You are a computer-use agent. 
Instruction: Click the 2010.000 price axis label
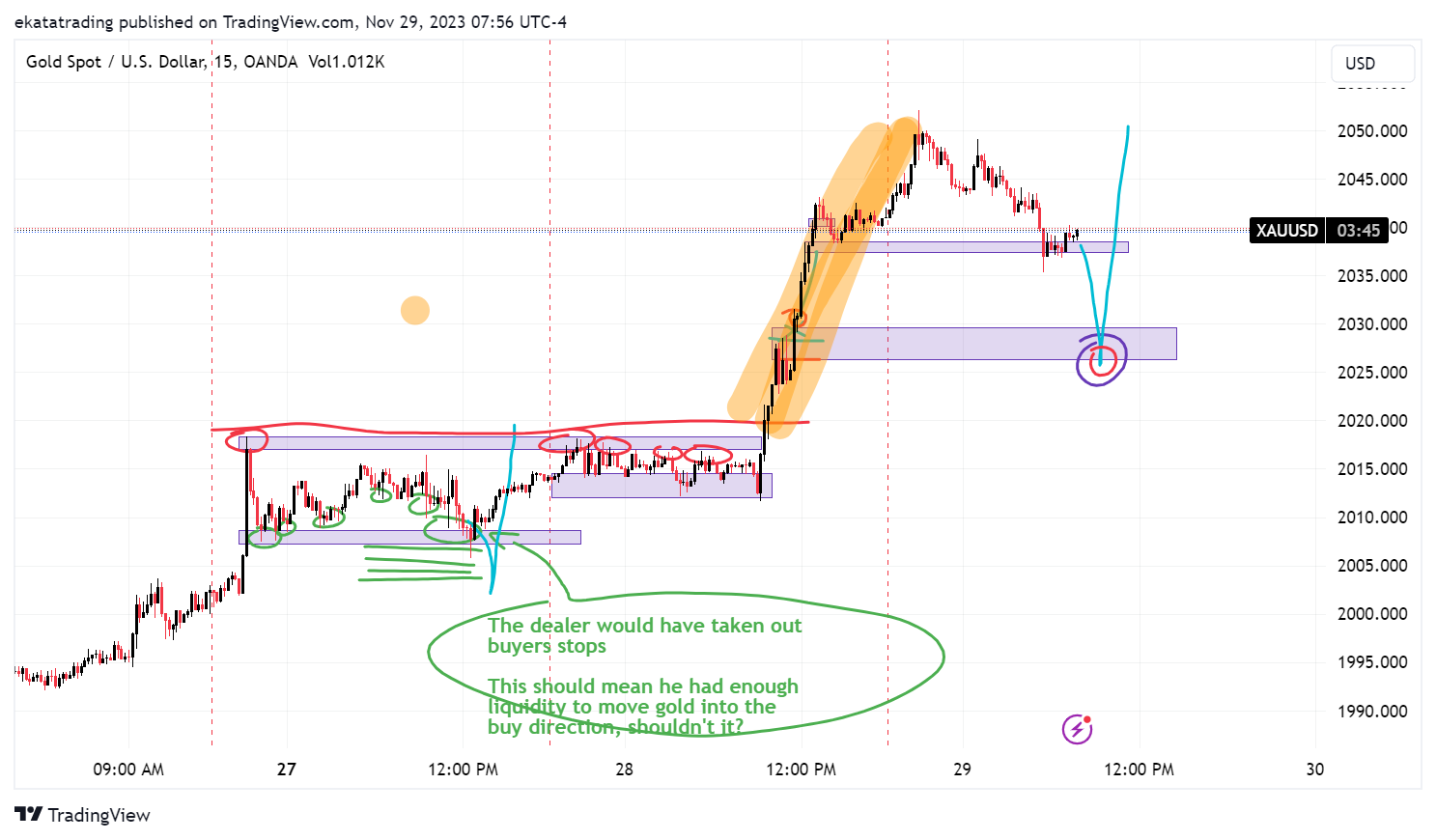coord(1372,518)
